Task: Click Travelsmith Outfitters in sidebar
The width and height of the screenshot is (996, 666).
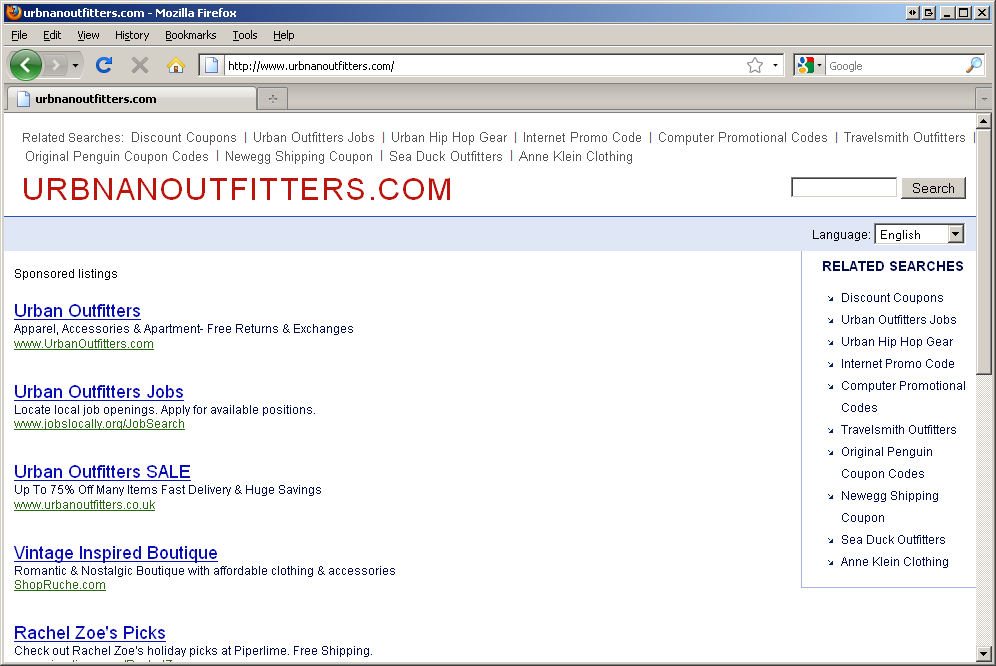Action: point(898,430)
